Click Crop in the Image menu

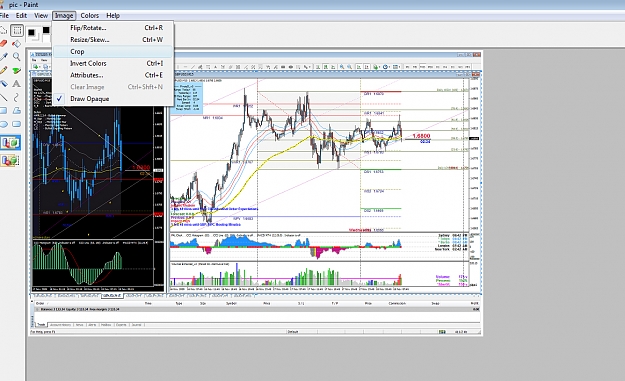(113, 51)
